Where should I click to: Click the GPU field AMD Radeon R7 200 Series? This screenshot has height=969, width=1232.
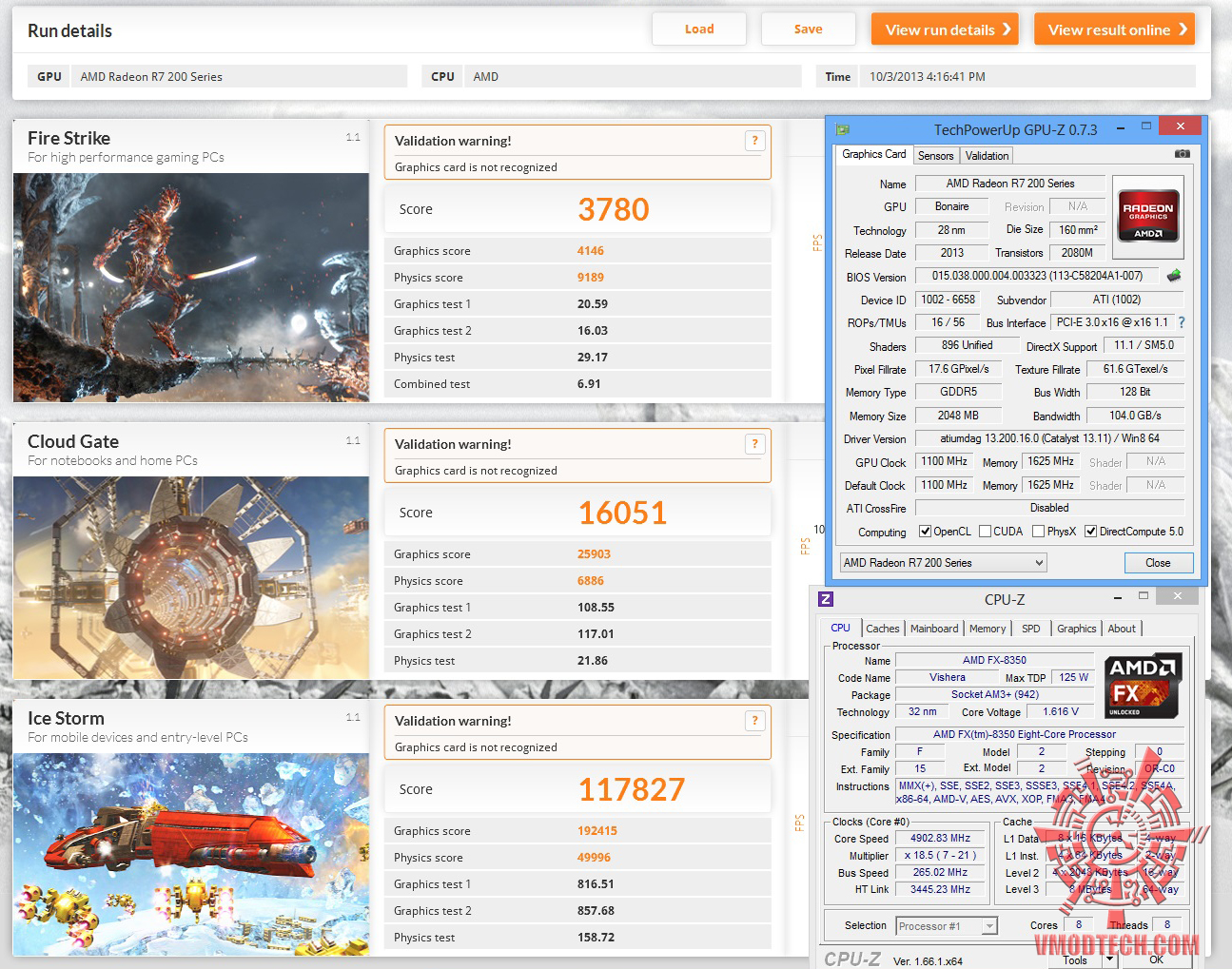point(239,76)
